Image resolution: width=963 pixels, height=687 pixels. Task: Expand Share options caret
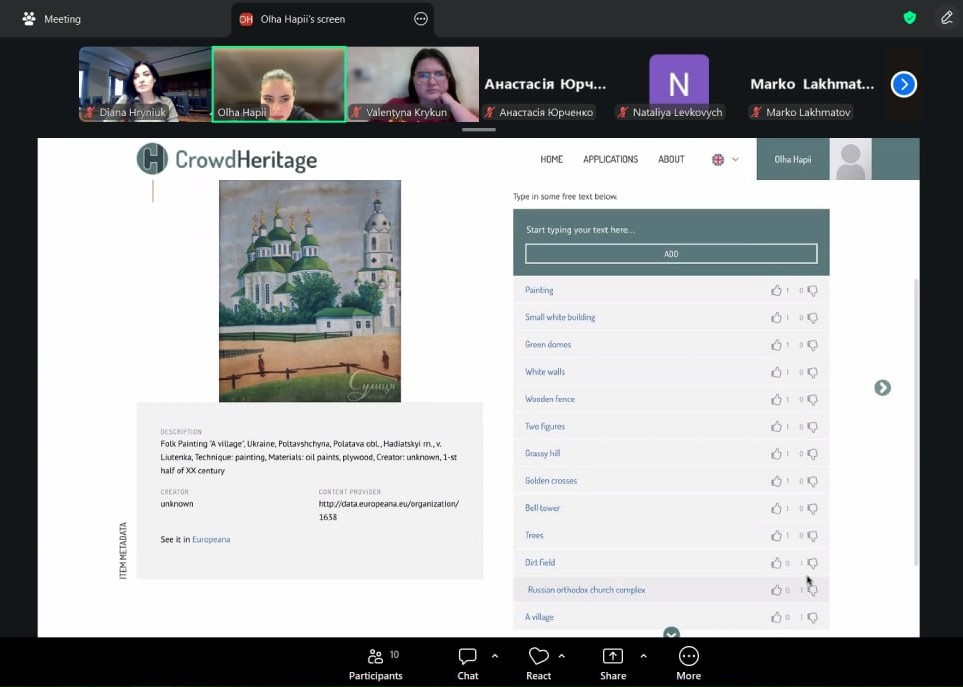pos(643,656)
